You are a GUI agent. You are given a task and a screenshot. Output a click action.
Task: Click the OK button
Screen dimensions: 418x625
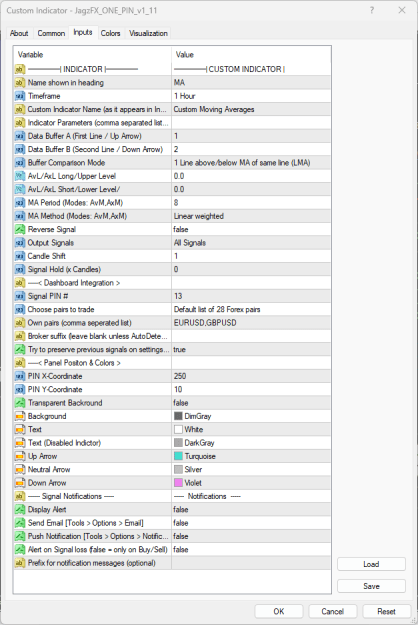tap(279, 611)
